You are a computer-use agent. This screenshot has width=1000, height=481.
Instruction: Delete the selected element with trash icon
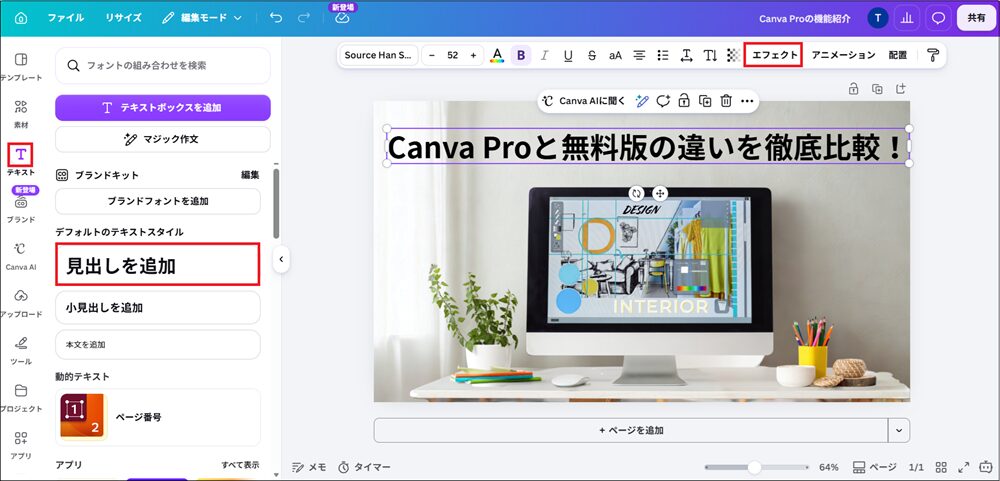726,101
